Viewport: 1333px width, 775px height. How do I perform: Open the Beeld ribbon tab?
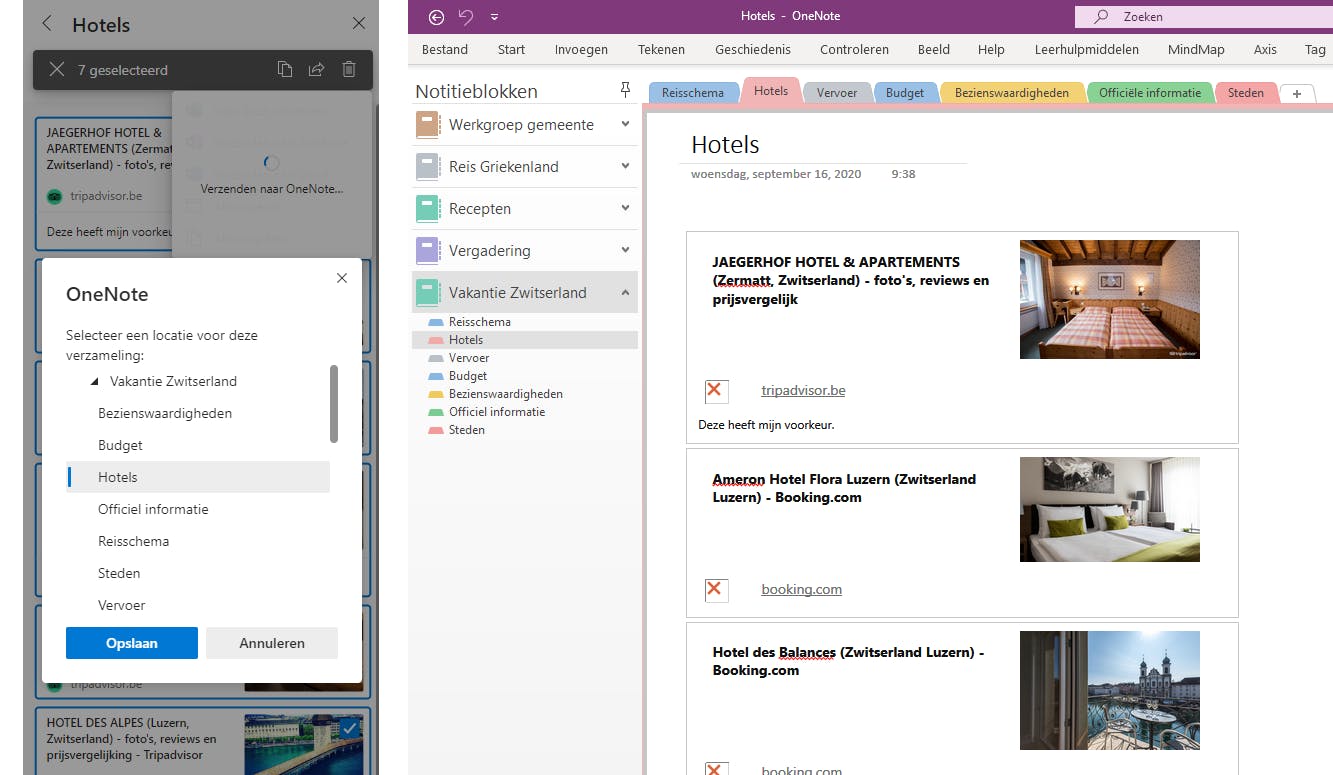[x=934, y=49]
